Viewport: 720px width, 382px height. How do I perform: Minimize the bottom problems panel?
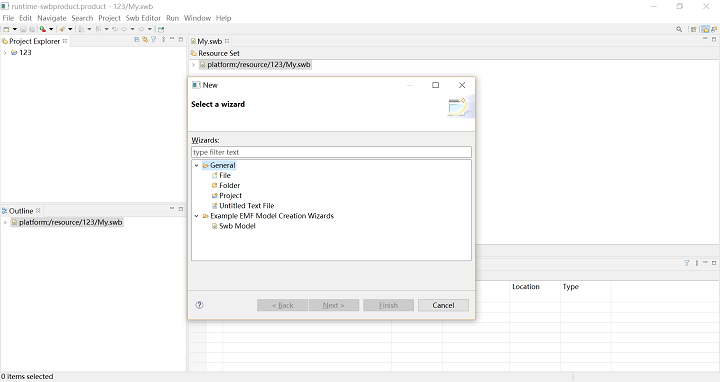coord(705,262)
